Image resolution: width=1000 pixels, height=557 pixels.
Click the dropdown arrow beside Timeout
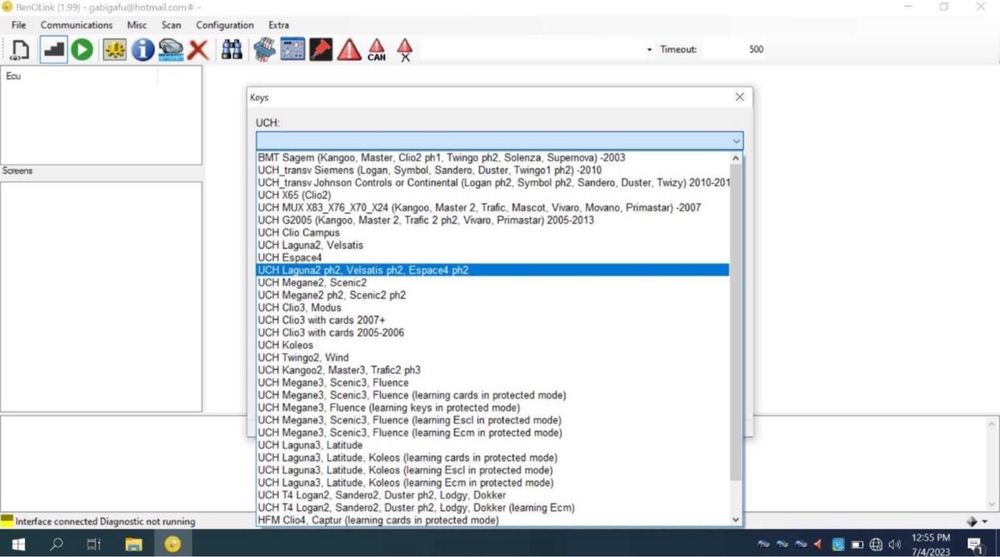click(649, 49)
